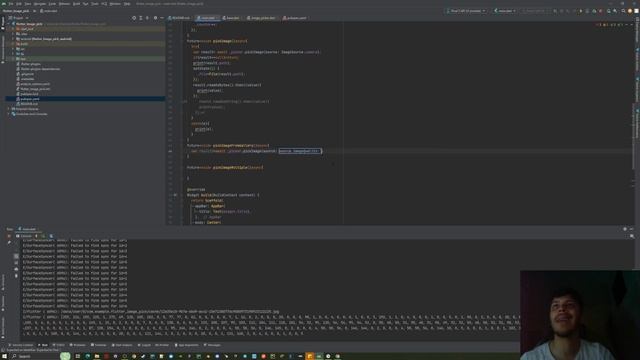
Task: Open the Logcat tool window
Action: [144, 345]
